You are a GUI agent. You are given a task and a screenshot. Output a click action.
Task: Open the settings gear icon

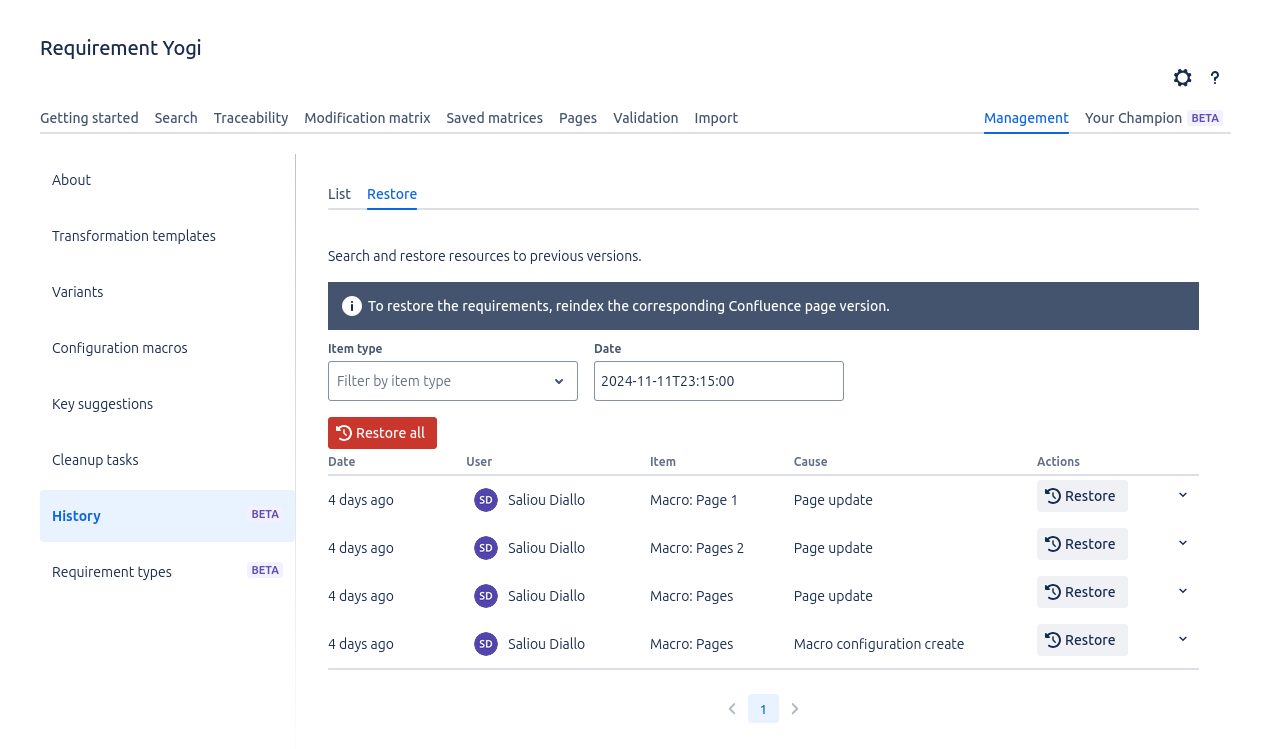click(x=1182, y=78)
